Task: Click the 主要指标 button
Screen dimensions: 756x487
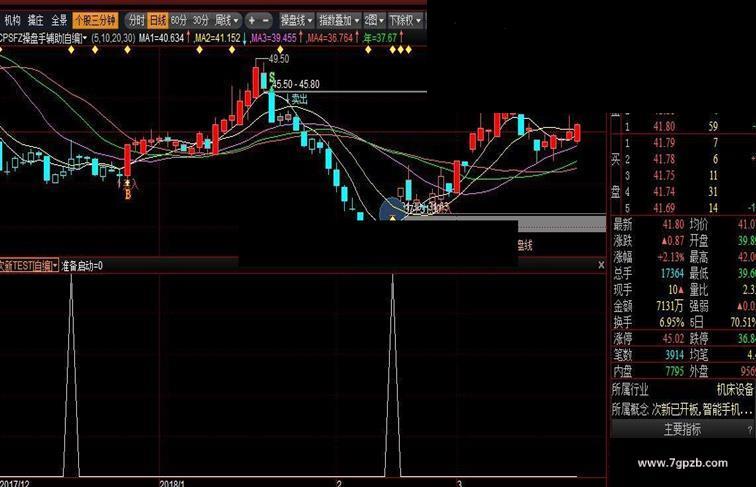Action: [x=682, y=429]
